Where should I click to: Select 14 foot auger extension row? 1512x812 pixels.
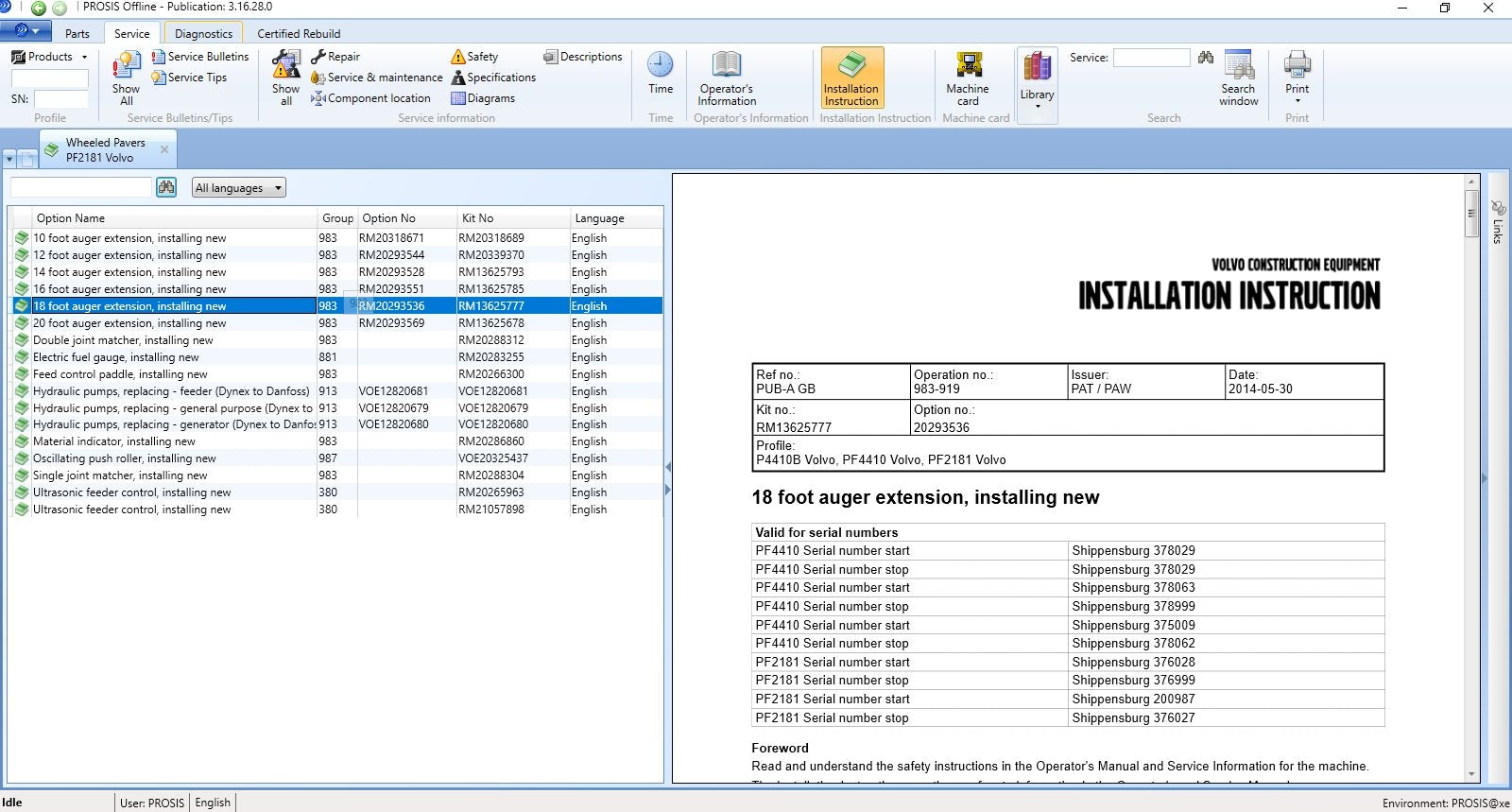click(x=336, y=272)
